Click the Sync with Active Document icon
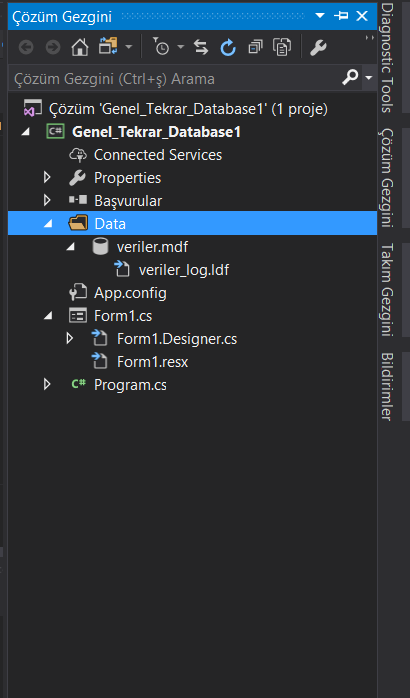The height and width of the screenshot is (698, 410). [201, 47]
